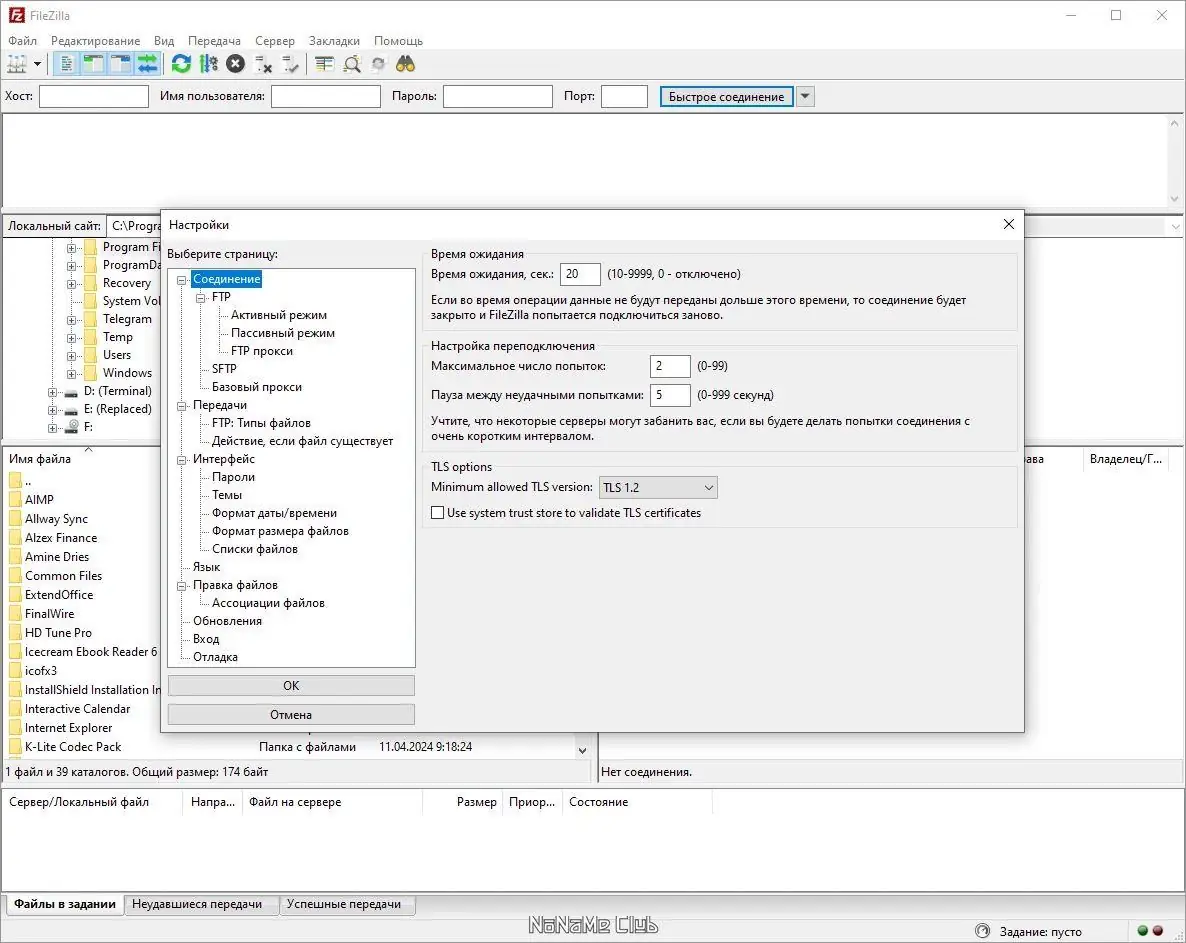Open the Файл menu
1186x943 pixels.
point(23,41)
